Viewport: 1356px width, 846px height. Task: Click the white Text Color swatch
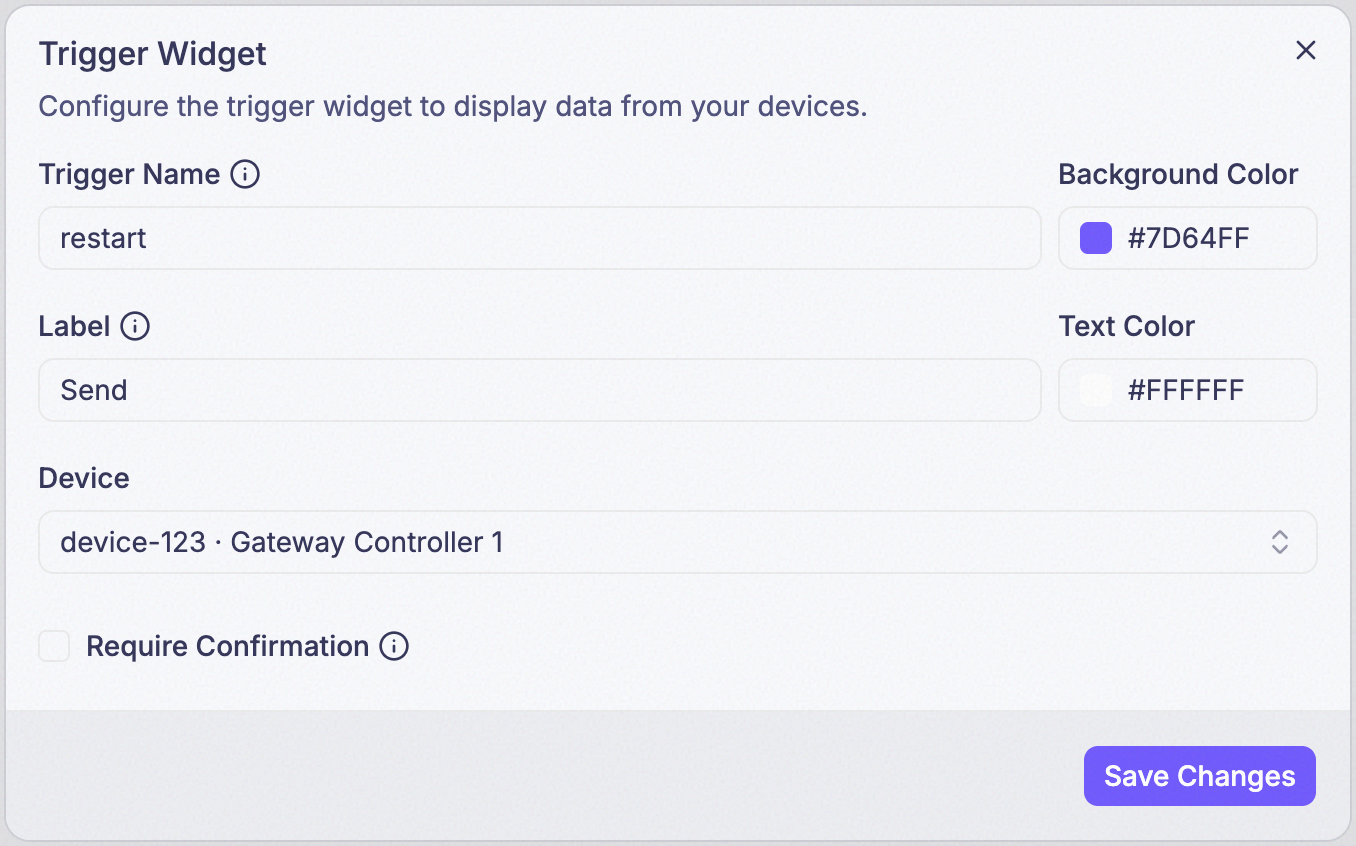pos(1096,390)
